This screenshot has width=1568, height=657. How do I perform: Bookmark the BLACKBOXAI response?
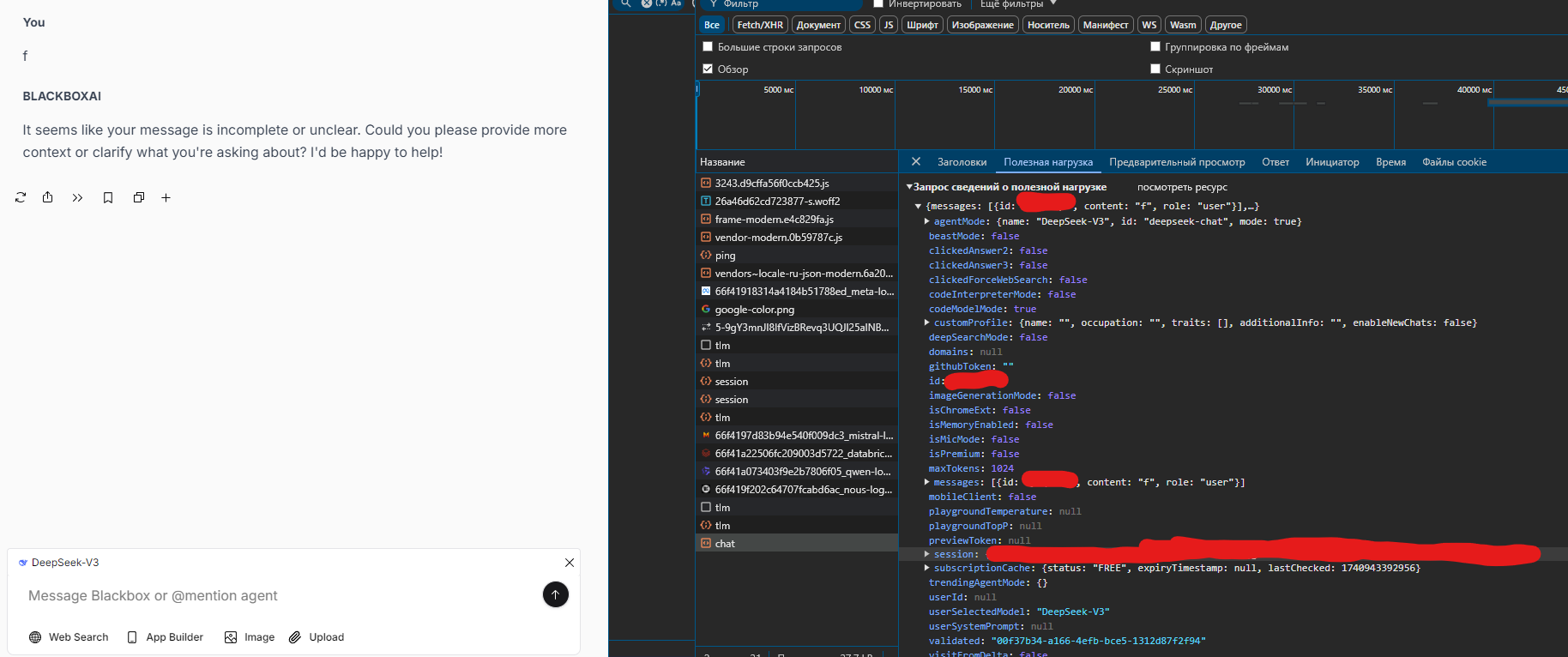pyautogui.click(x=108, y=197)
